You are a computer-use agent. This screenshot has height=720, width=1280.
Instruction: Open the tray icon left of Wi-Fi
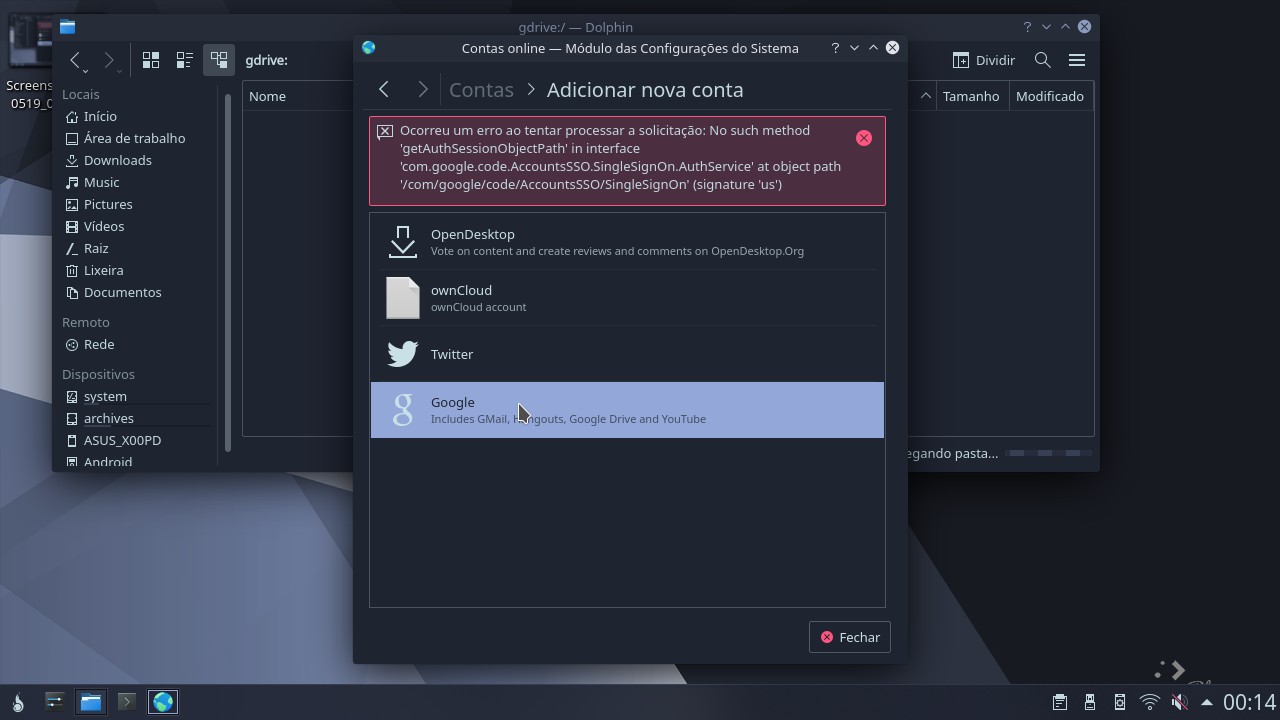pyautogui.click(x=1120, y=702)
